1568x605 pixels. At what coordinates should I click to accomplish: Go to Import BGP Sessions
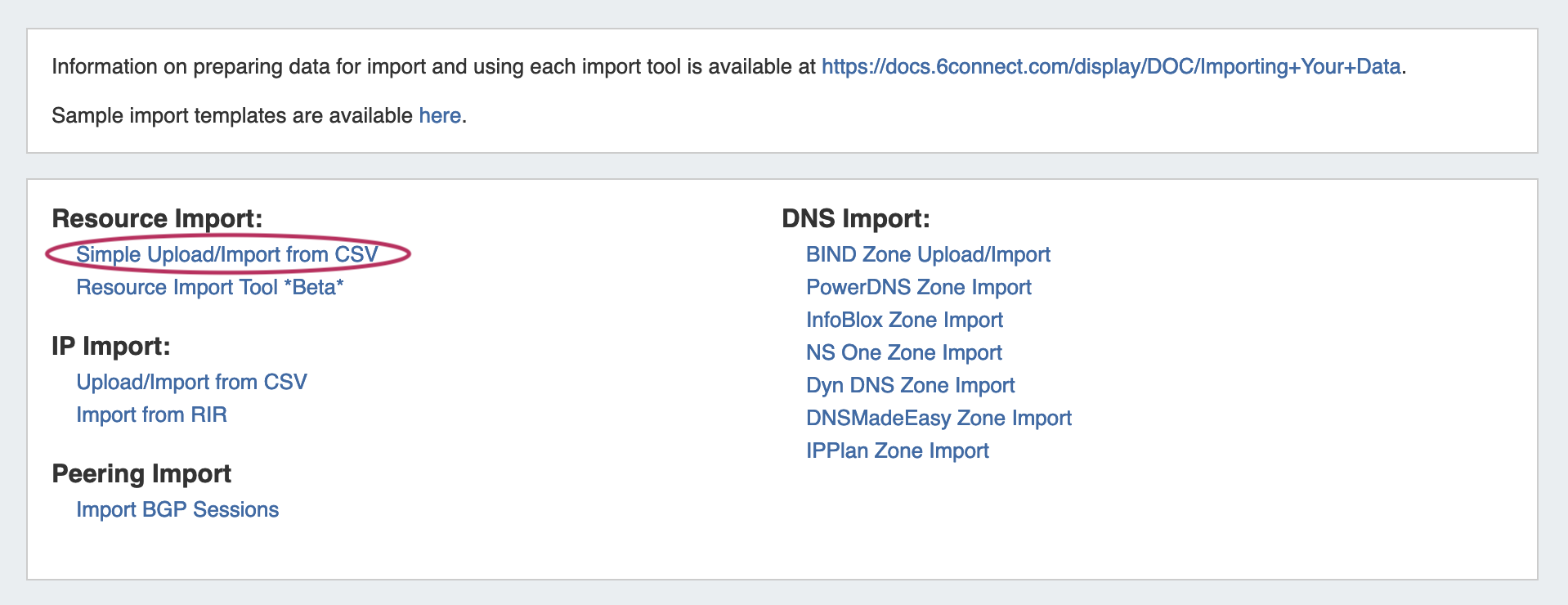point(177,509)
